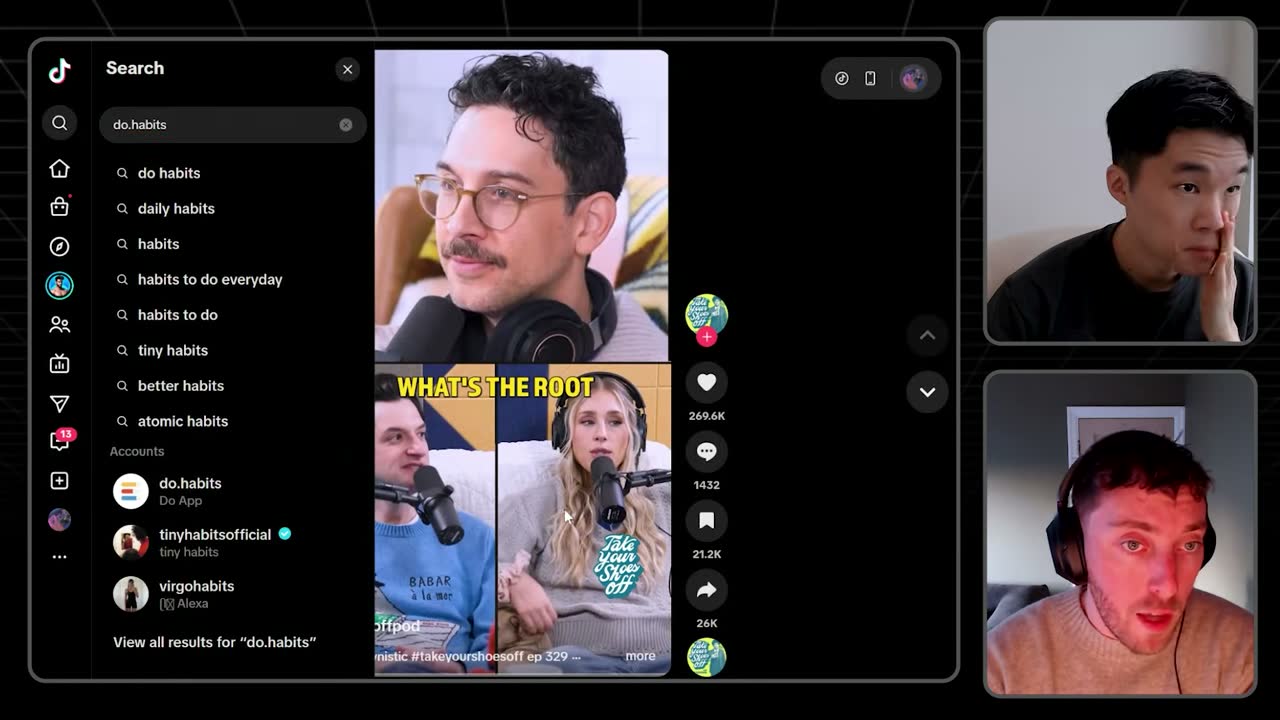Clear the search field text
Screen dimensions: 1280x720
click(x=345, y=125)
